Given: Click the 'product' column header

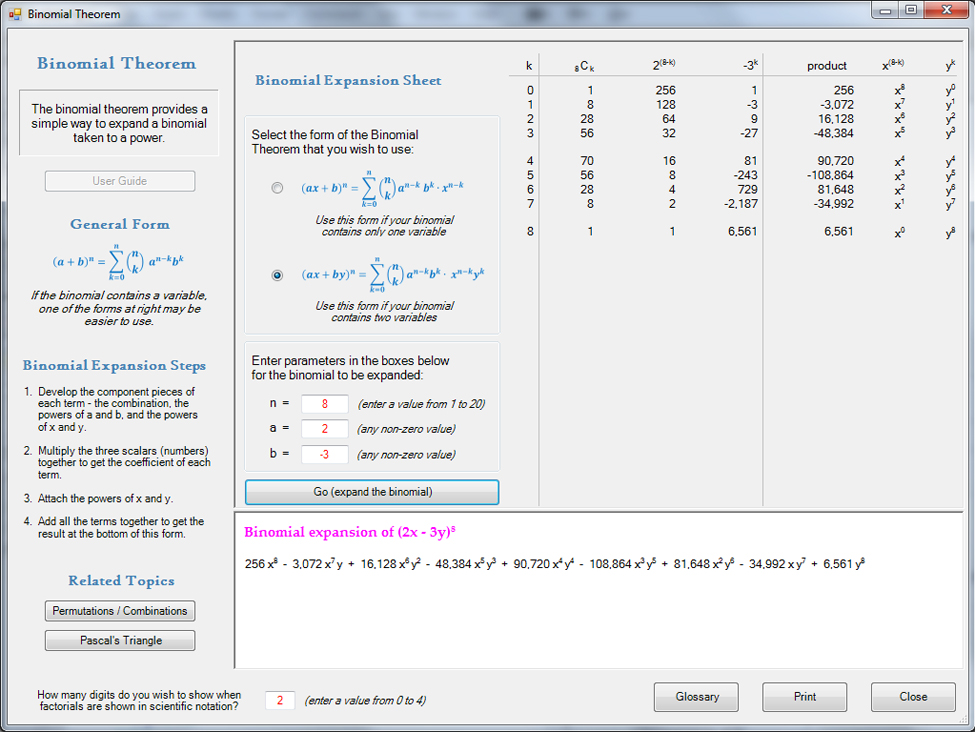Looking at the screenshot, I should [x=826, y=66].
